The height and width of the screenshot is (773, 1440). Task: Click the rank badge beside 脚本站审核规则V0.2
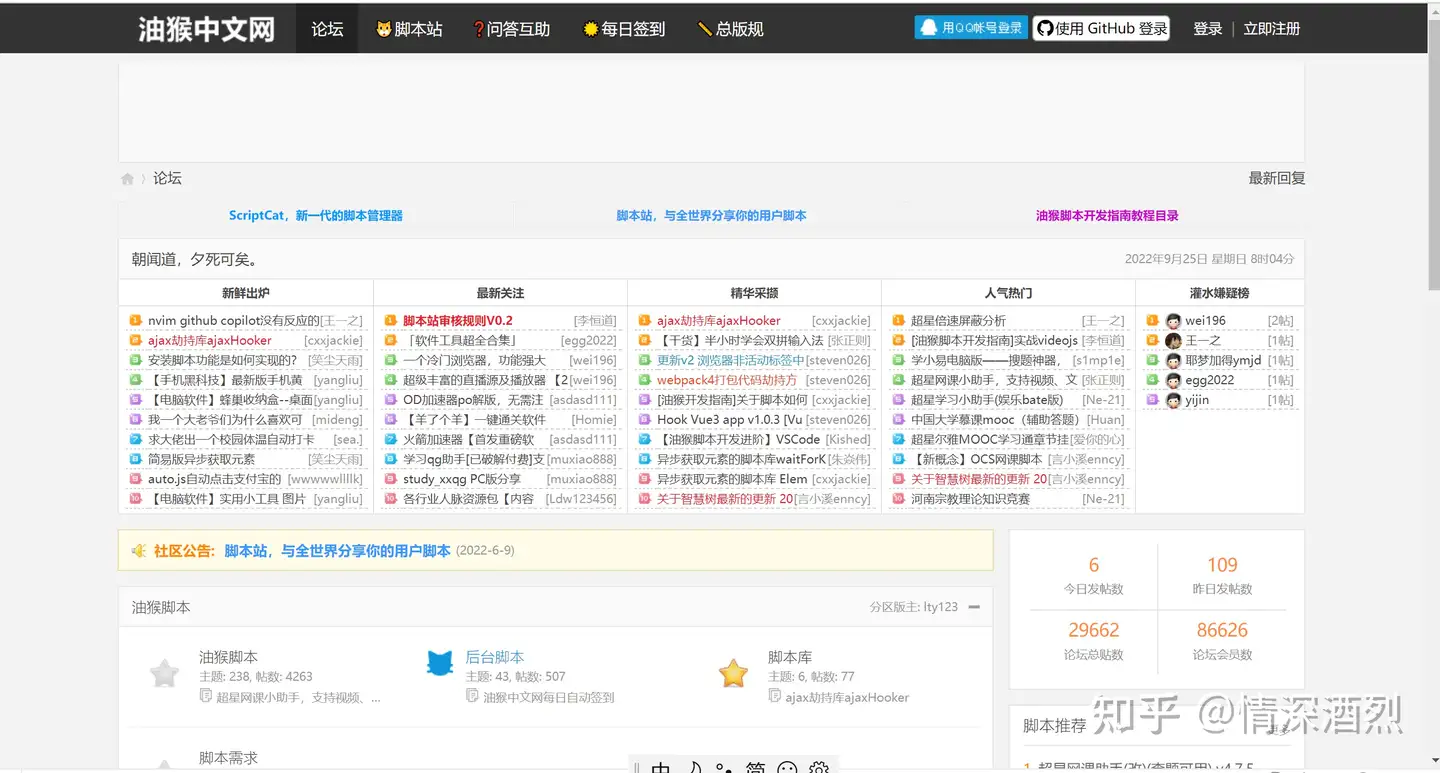[391, 321]
